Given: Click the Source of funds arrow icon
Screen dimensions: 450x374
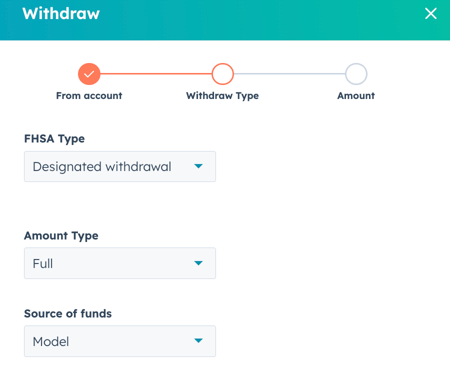Looking at the screenshot, I should click(199, 341).
